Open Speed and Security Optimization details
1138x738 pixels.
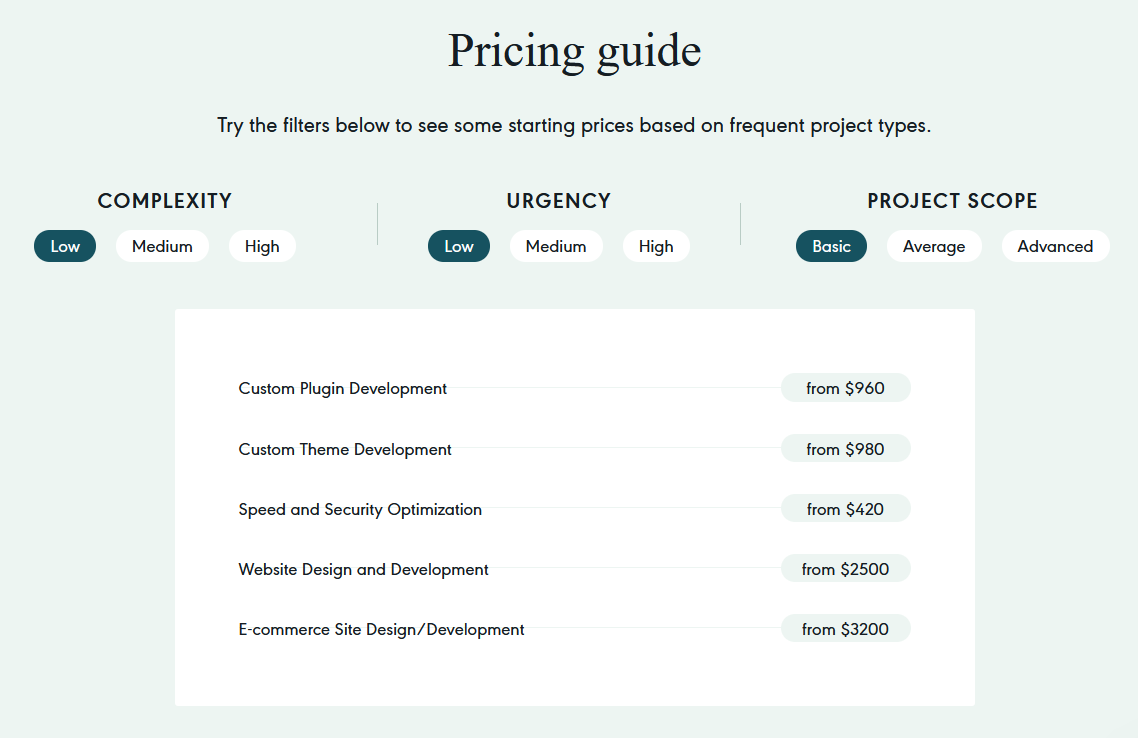click(x=360, y=509)
